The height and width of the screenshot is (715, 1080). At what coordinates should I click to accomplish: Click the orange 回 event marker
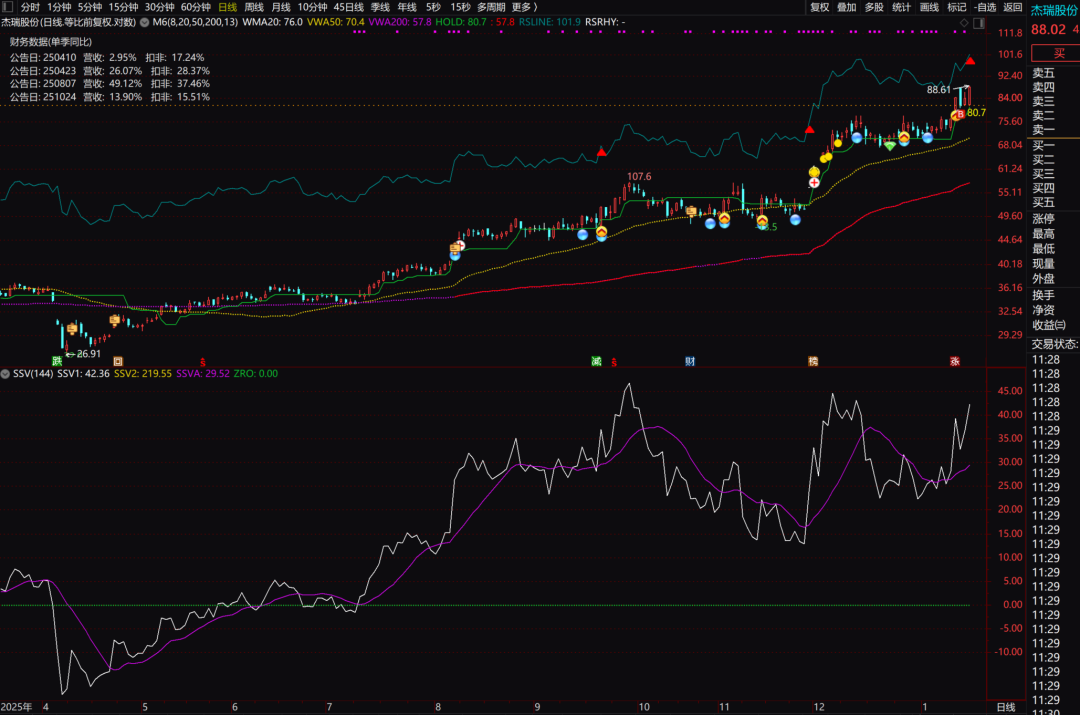pyautogui.click(x=118, y=361)
